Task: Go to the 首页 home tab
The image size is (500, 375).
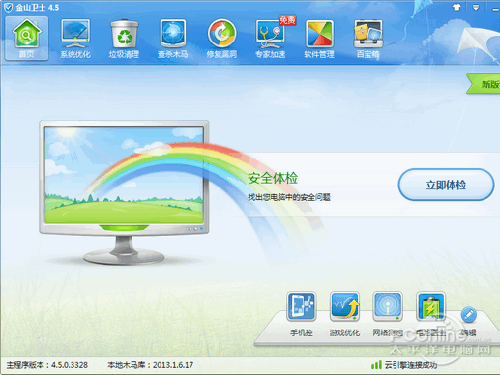Action: tap(27, 38)
